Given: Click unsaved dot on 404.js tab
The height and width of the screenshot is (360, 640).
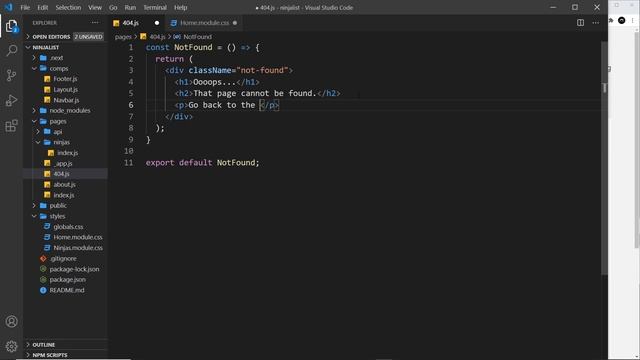Looking at the screenshot, I should (157, 23).
